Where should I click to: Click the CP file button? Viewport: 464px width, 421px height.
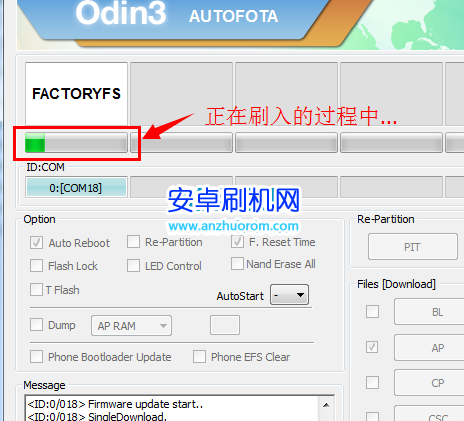[429, 382]
